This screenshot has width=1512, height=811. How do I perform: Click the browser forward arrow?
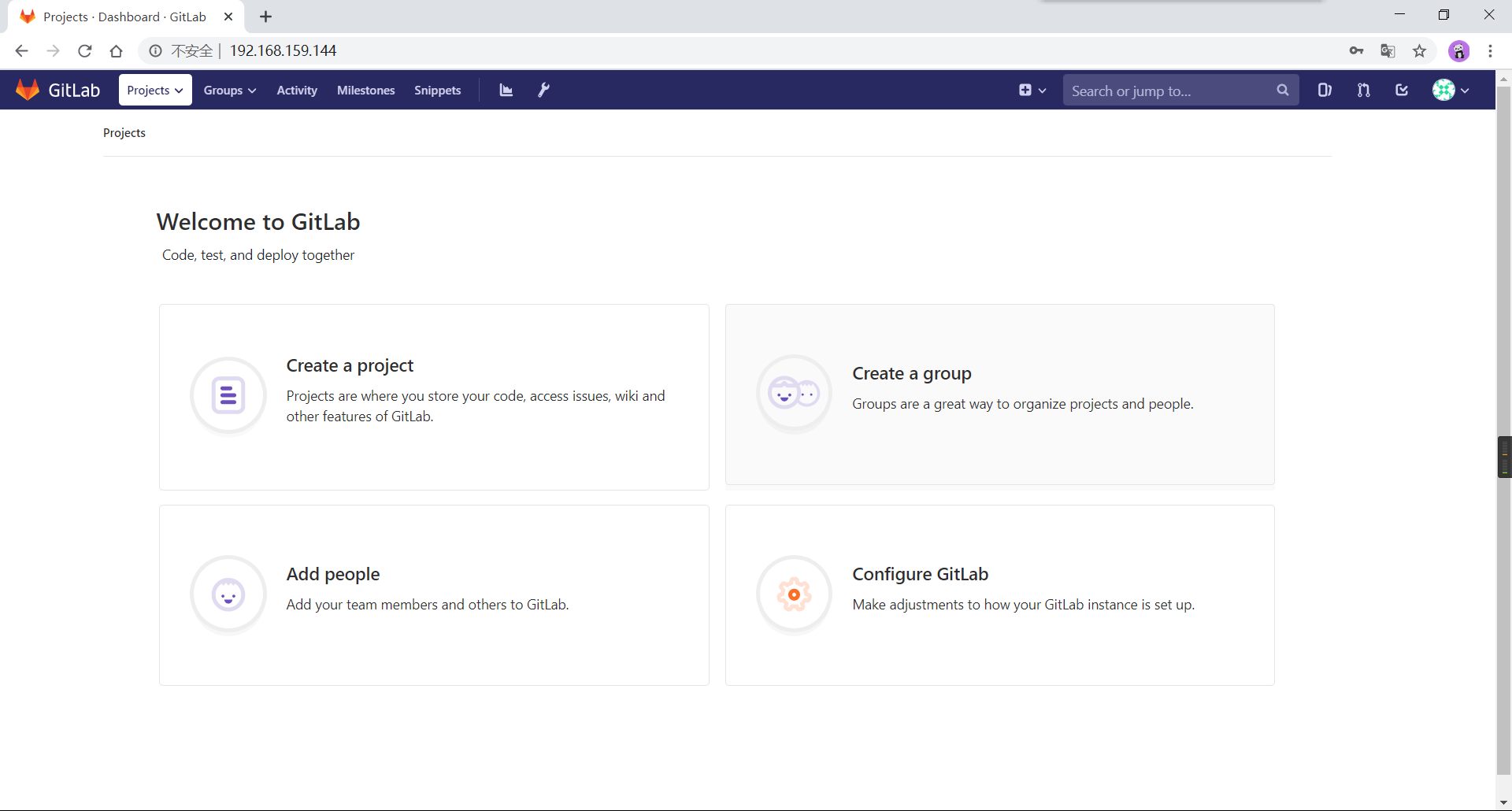pyautogui.click(x=53, y=50)
